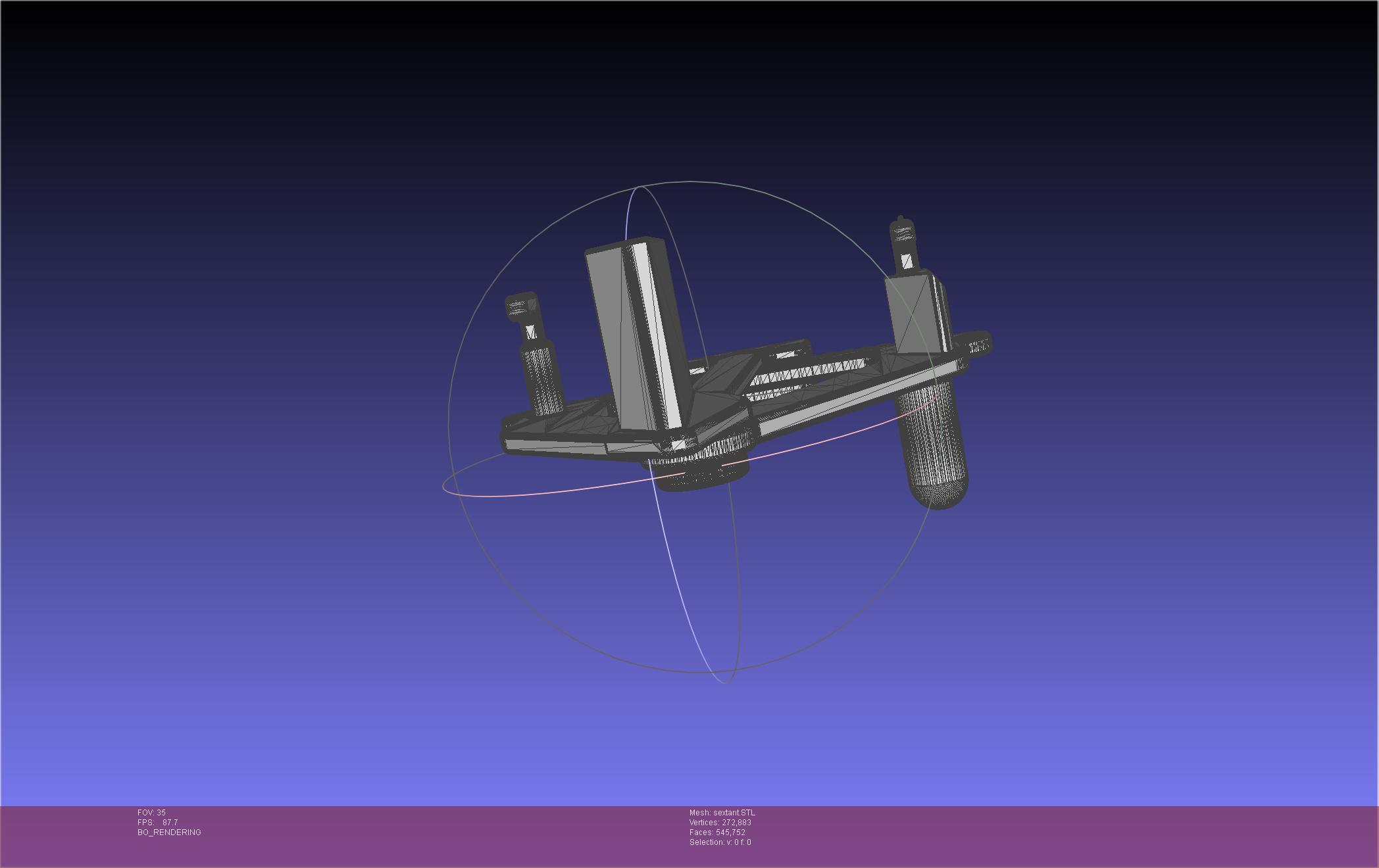
Task: Click the Vertices count text
Action: coord(720,823)
